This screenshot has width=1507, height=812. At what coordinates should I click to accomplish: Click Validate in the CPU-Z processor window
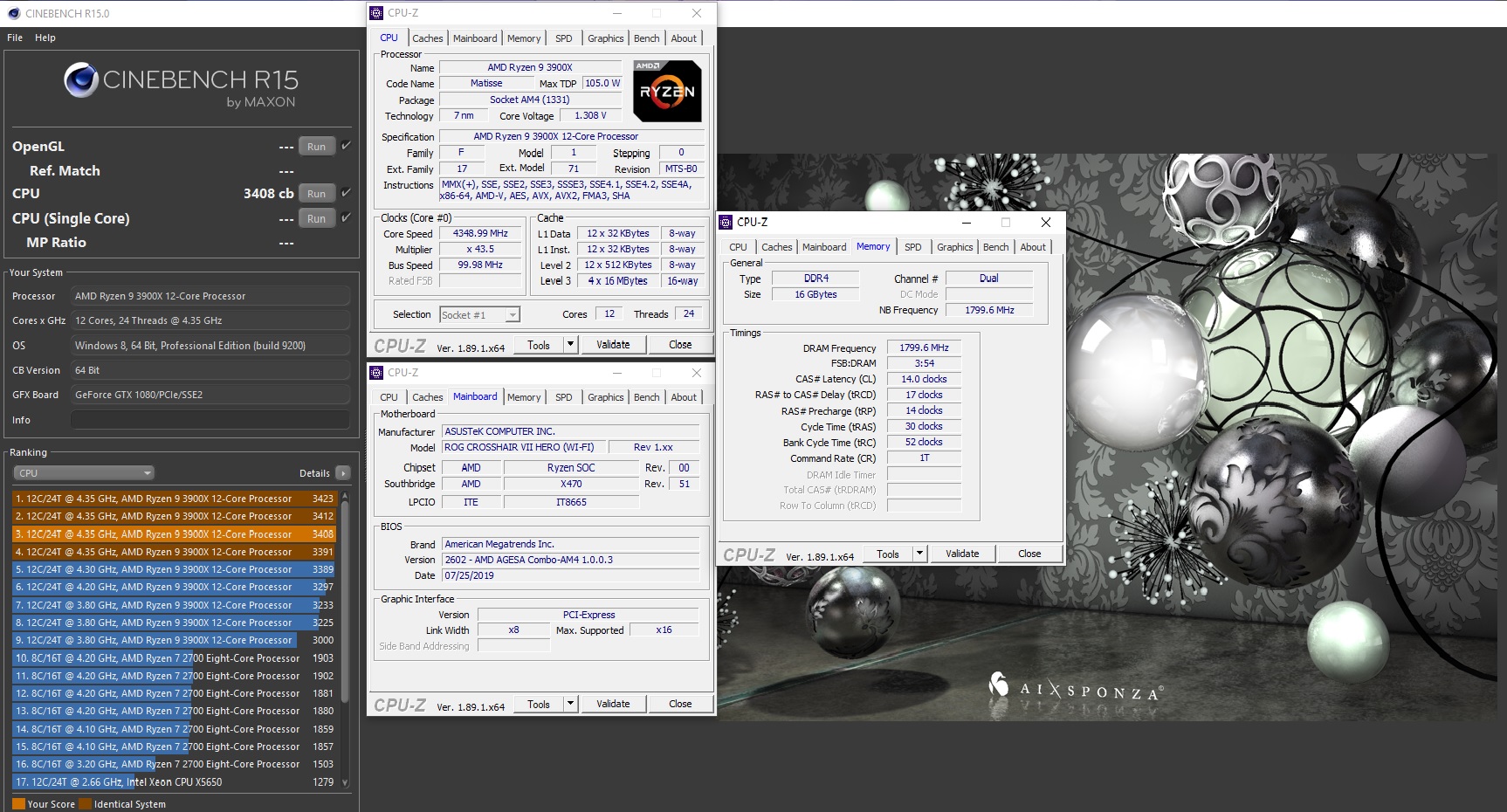[613, 345]
